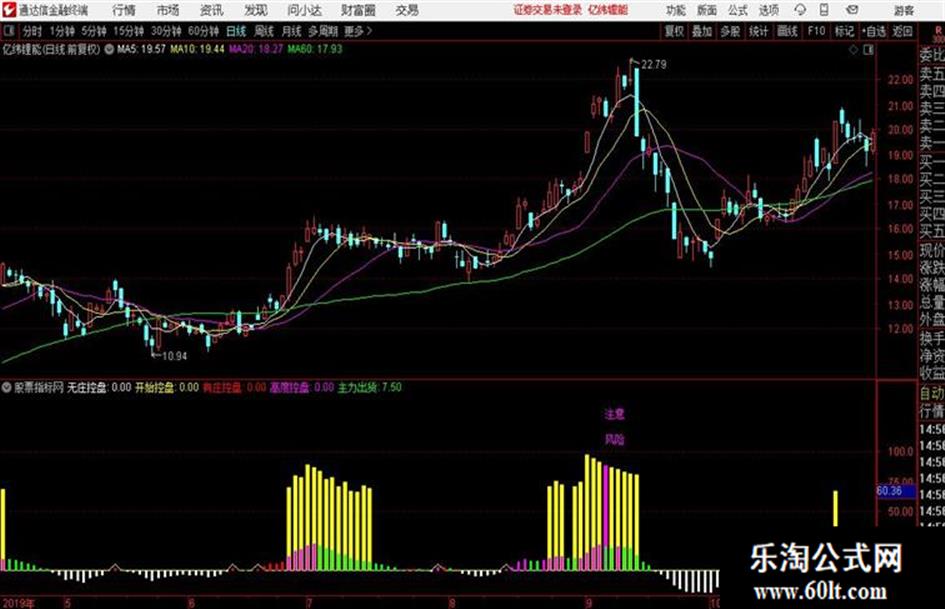Click the round icon before 股票指标网
Screen dimensions: 945x609
7,387
